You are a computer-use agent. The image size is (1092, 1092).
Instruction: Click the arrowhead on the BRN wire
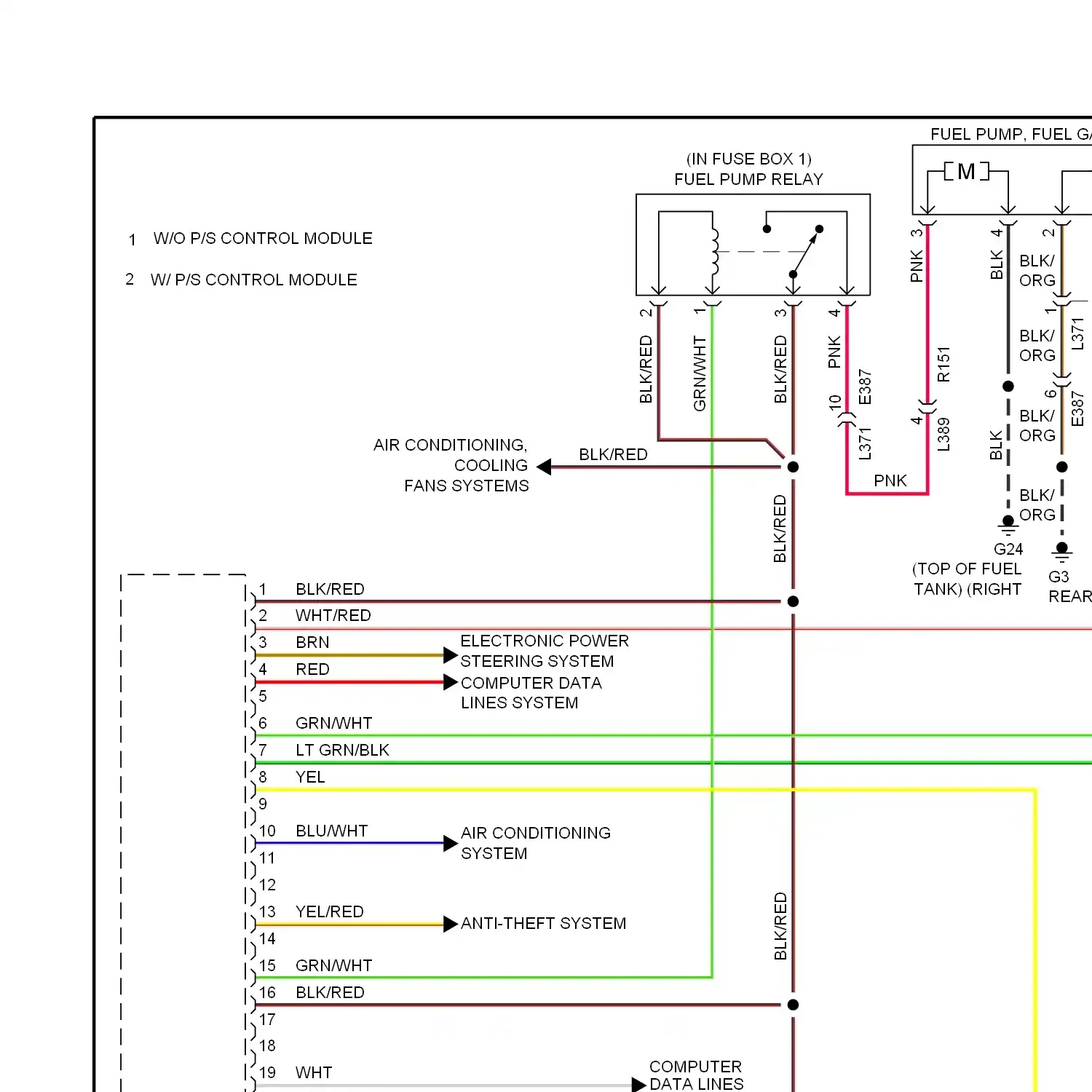451,655
